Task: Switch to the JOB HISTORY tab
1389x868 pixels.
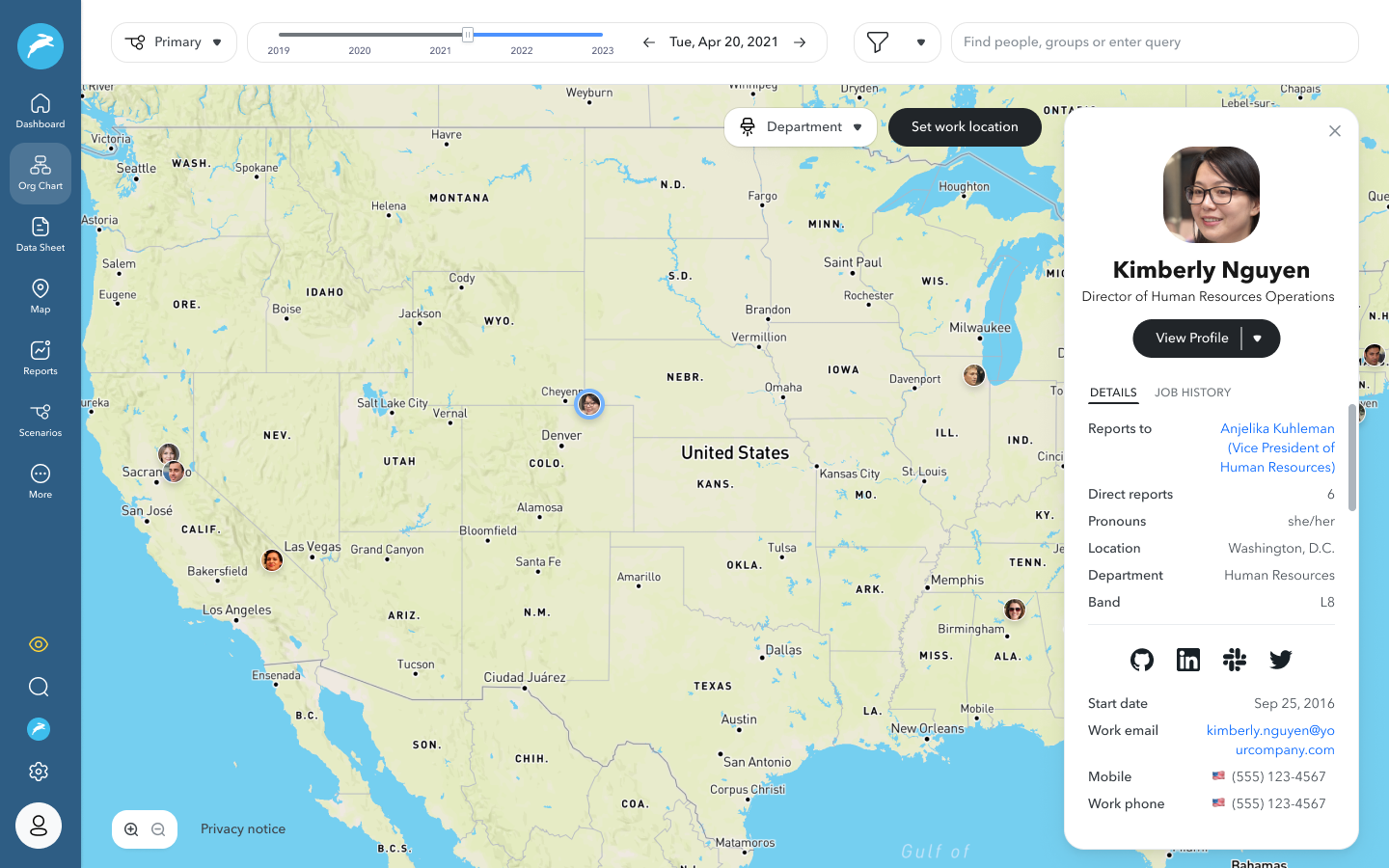Action: (1193, 393)
